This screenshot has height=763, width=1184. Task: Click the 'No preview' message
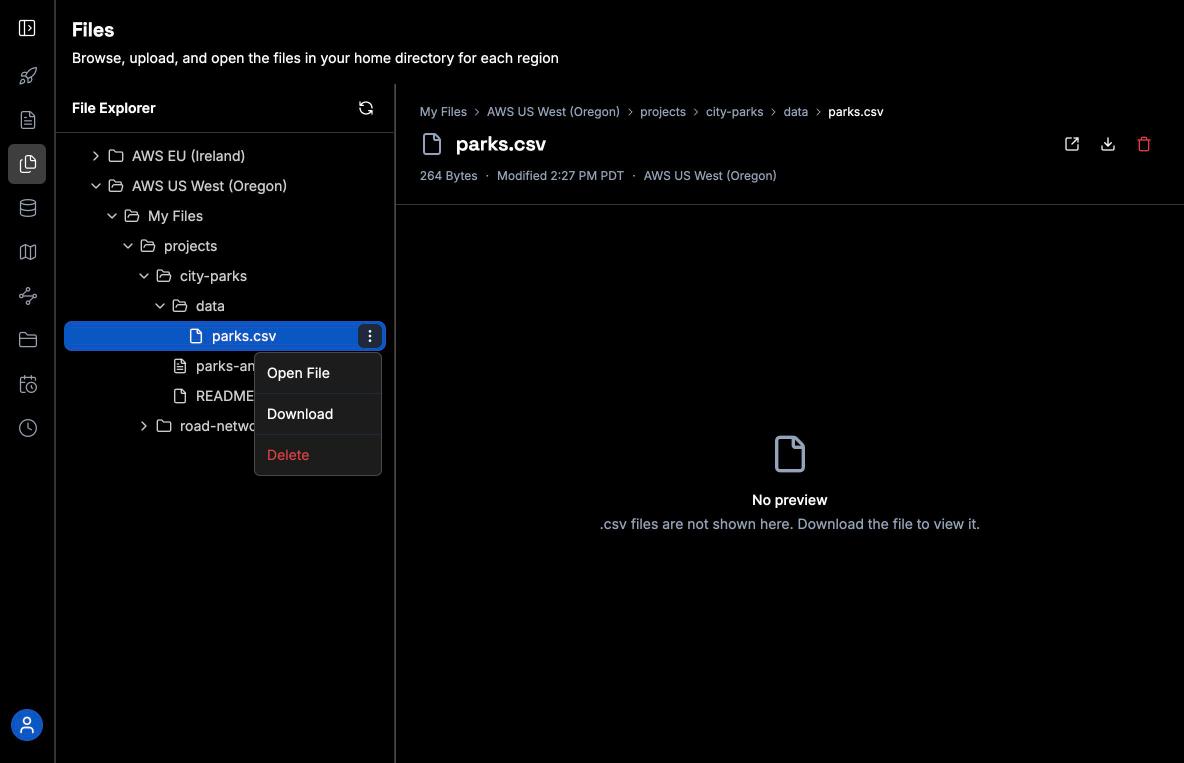[789, 500]
